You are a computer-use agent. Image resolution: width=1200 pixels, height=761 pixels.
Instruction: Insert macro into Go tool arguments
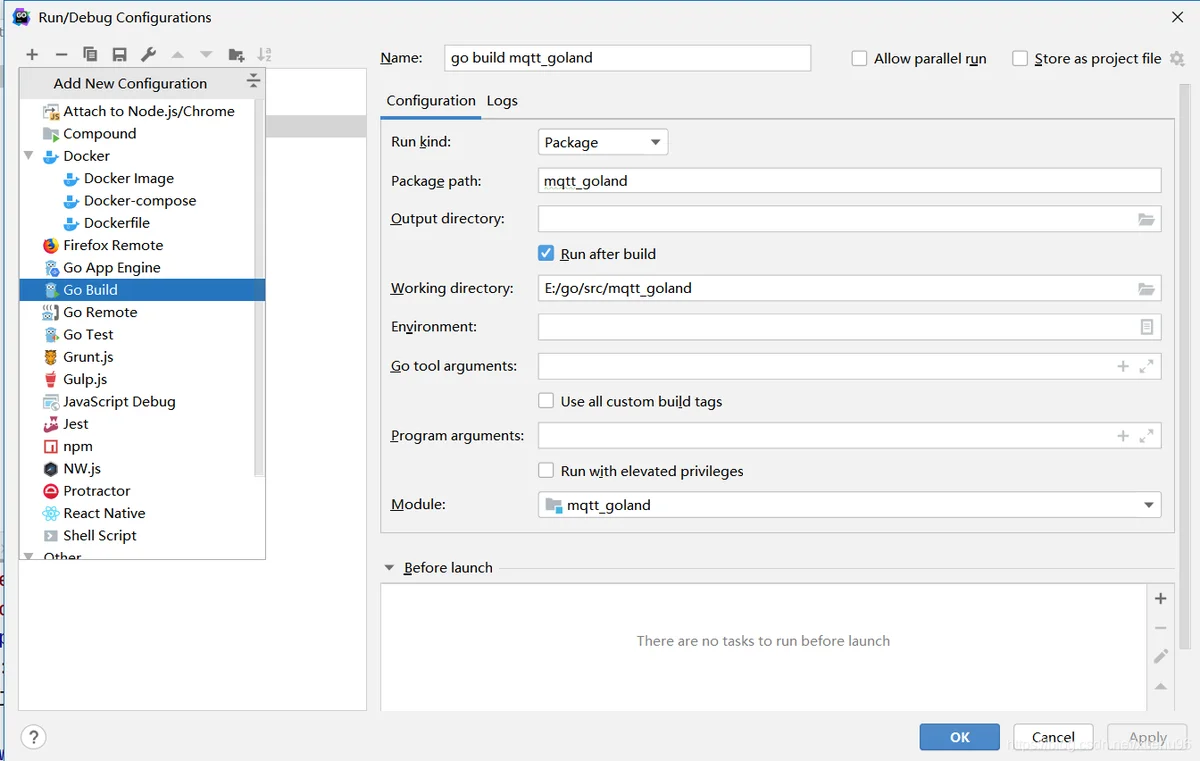click(x=1123, y=367)
